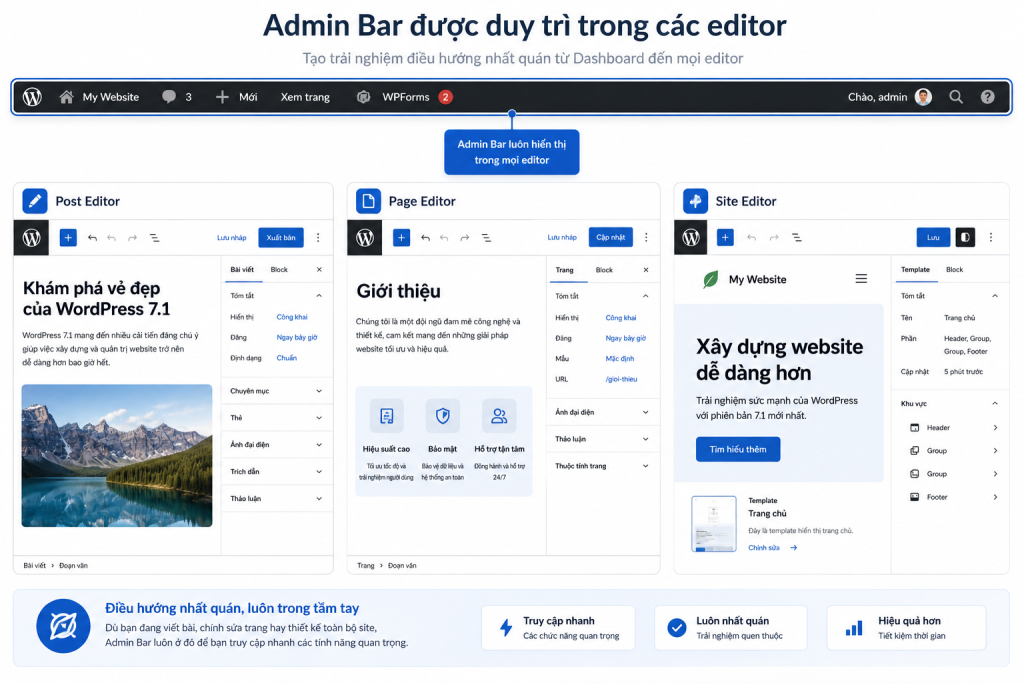Click Lưu button in Site Editor
The height and width of the screenshot is (683, 1024).
pyautogui.click(x=933, y=238)
